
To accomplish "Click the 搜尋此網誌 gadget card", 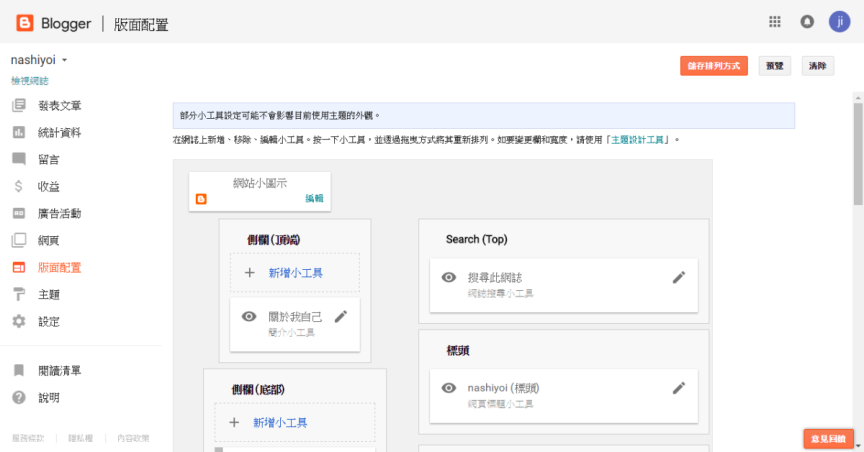I will point(564,285).
